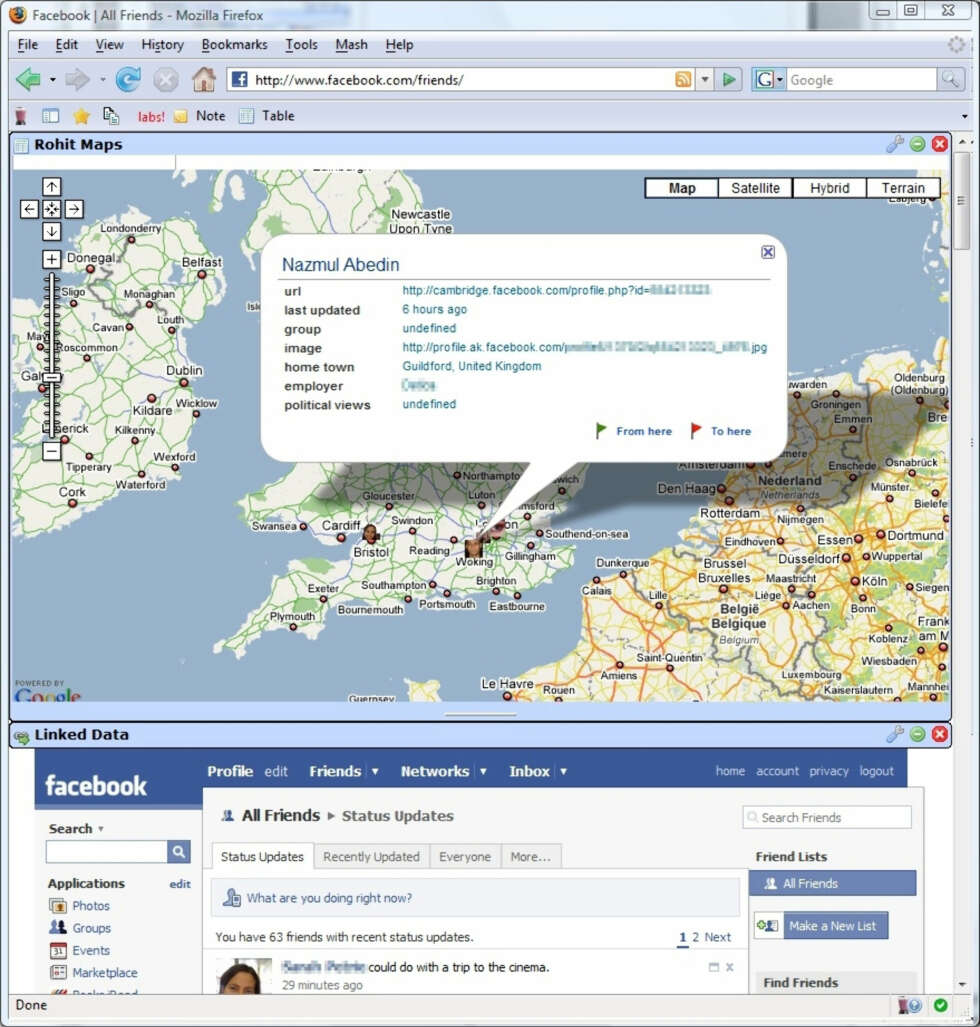Open the Friends menu dropdown arrow
Screen dimensions: 980x1027
pos(375,772)
